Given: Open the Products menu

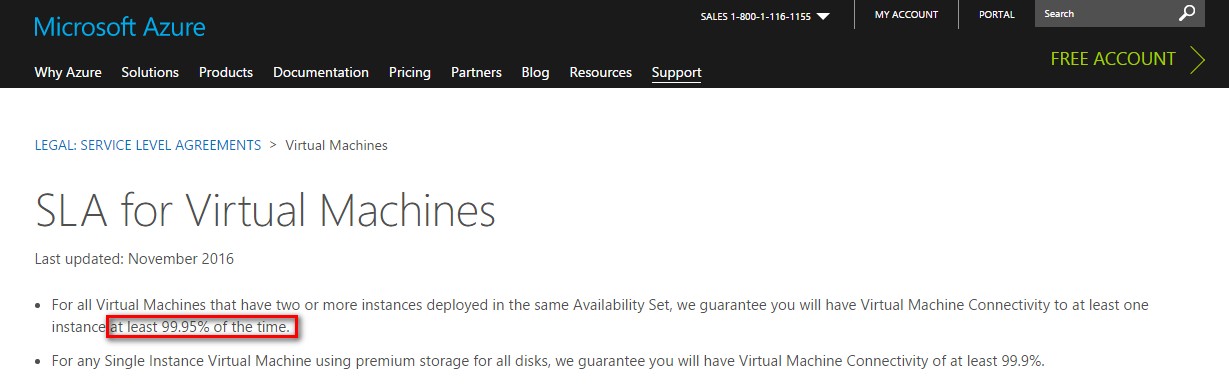Looking at the screenshot, I should tap(226, 72).
